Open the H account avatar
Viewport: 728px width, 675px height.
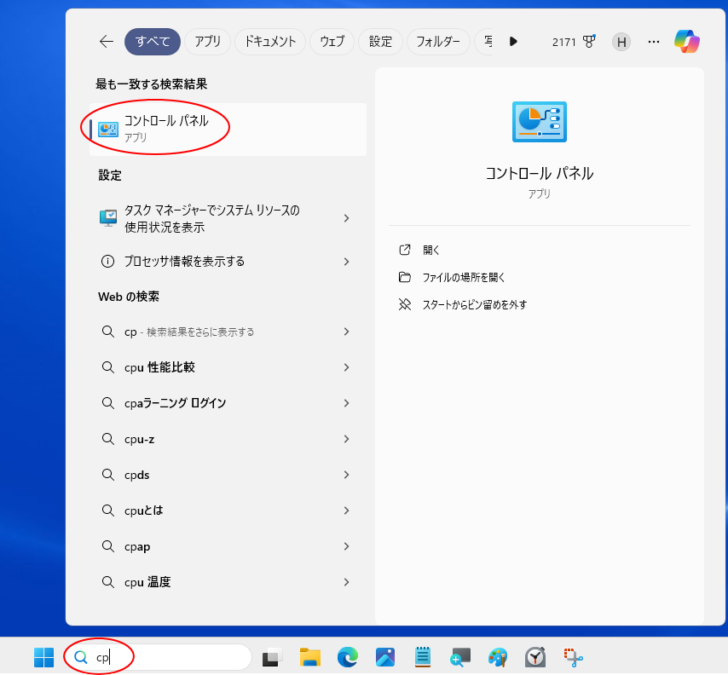(x=621, y=42)
